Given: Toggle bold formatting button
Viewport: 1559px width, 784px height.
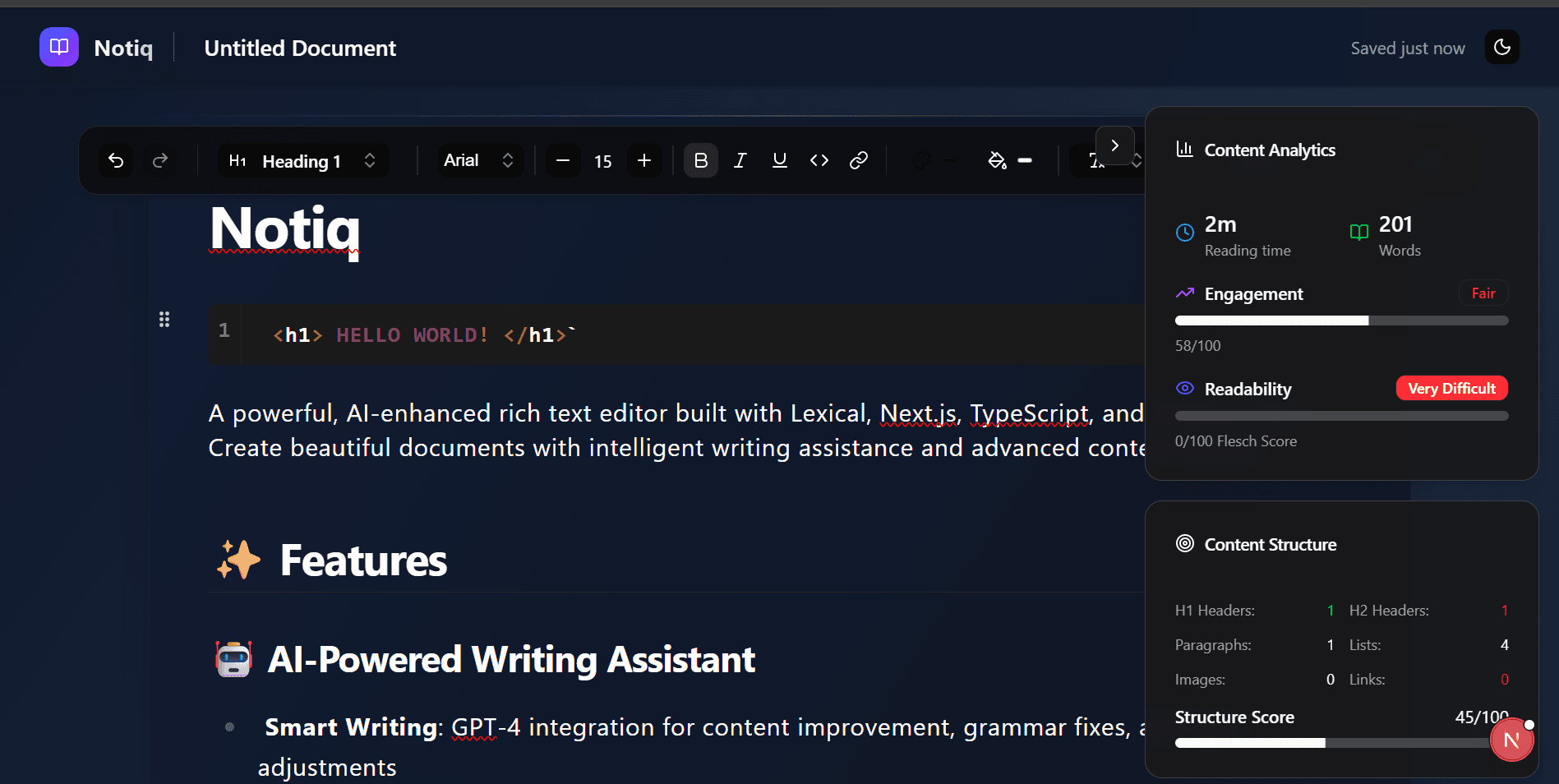Looking at the screenshot, I should (700, 161).
